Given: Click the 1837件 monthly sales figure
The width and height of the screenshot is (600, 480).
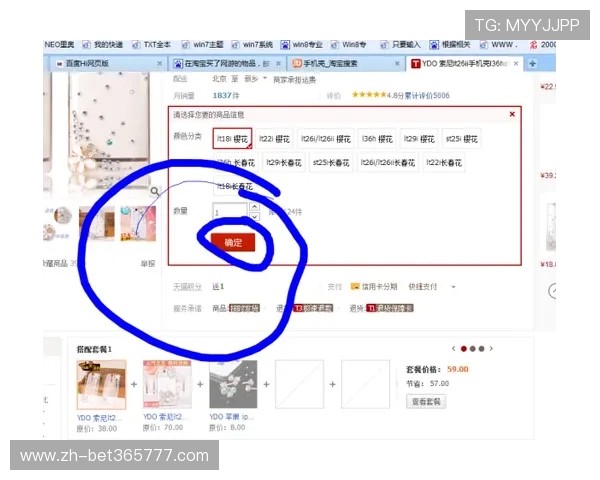Looking at the screenshot, I should (226, 95).
